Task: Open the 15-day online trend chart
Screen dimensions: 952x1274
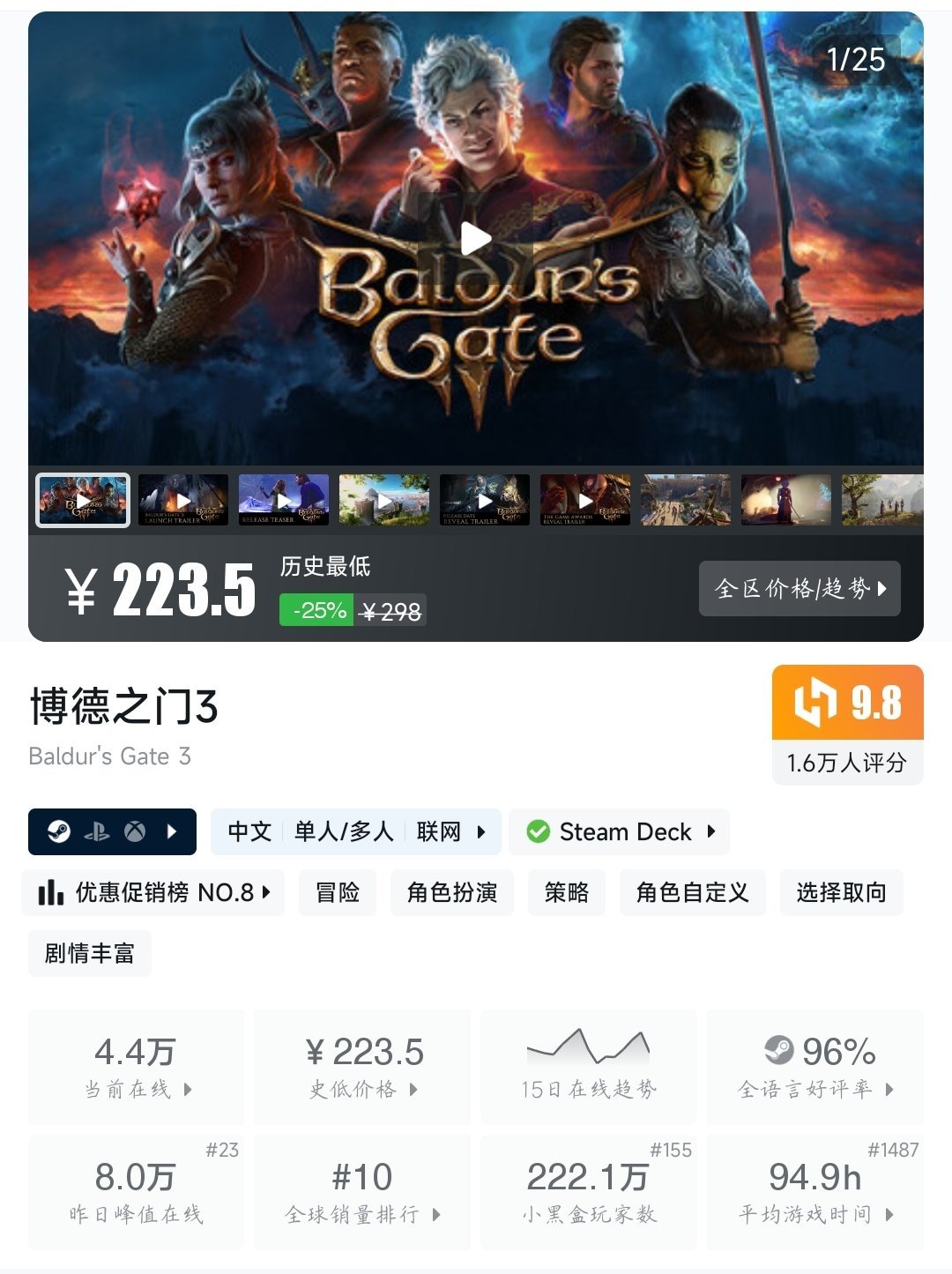Action: coord(588,1066)
